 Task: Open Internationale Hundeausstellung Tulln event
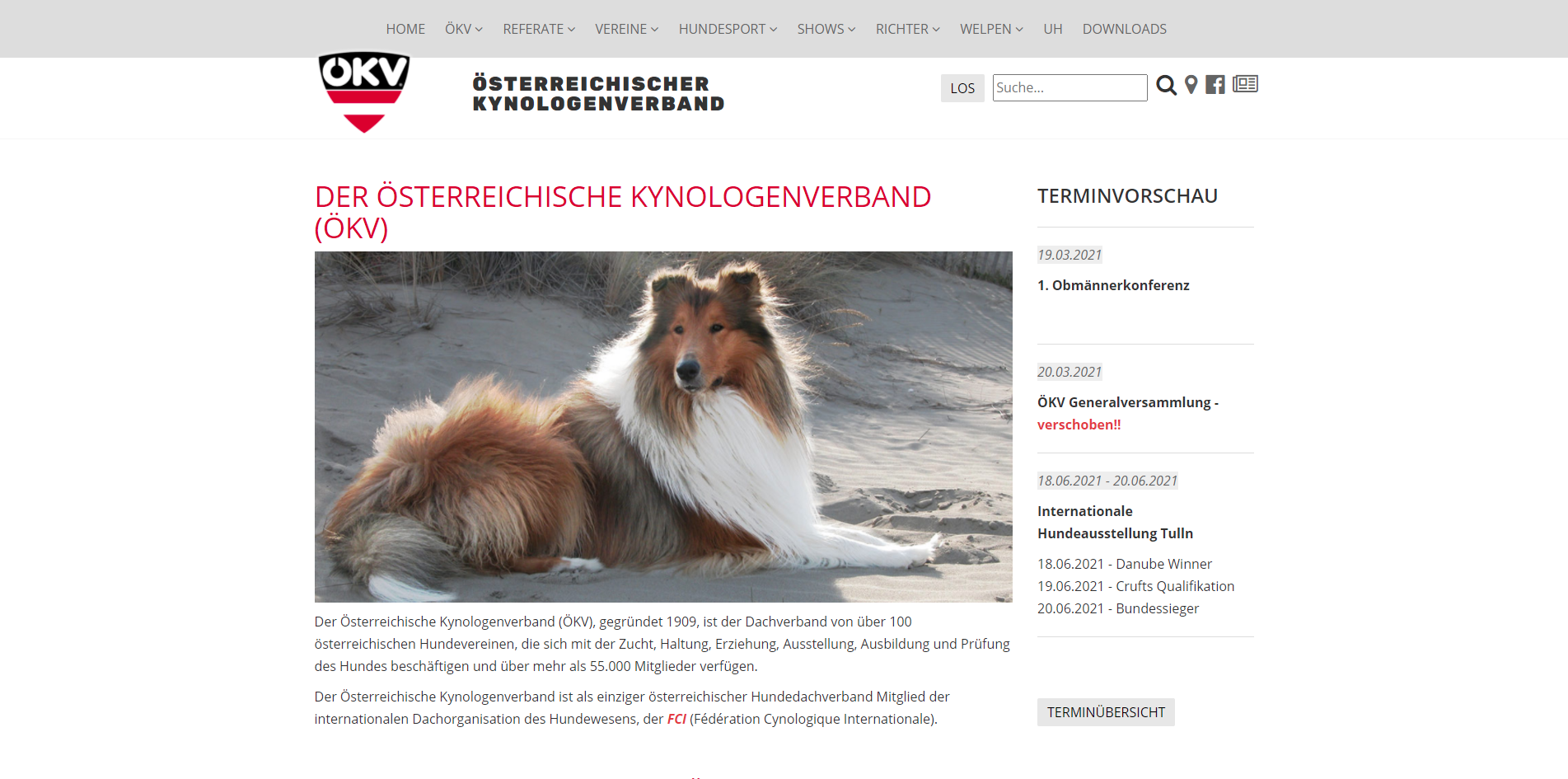(x=1115, y=522)
